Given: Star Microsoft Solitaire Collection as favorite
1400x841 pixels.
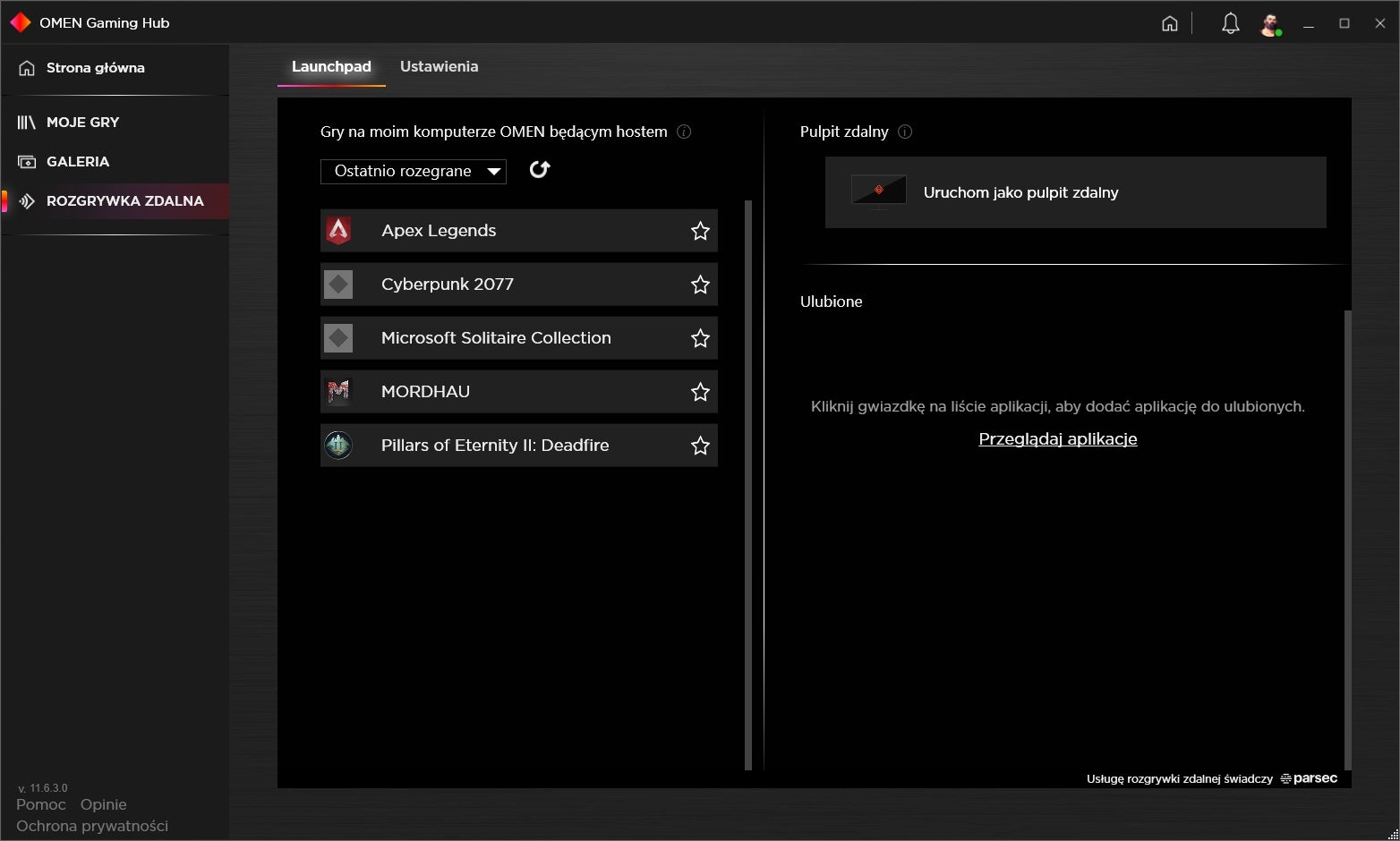Looking at the screenshot, I should [700, 338].
